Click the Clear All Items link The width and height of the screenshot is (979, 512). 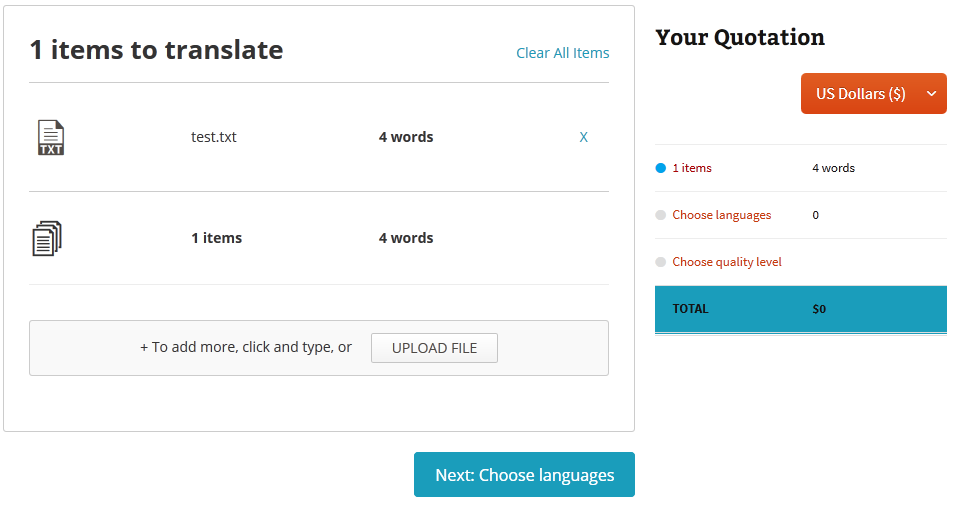coord(562,53)
